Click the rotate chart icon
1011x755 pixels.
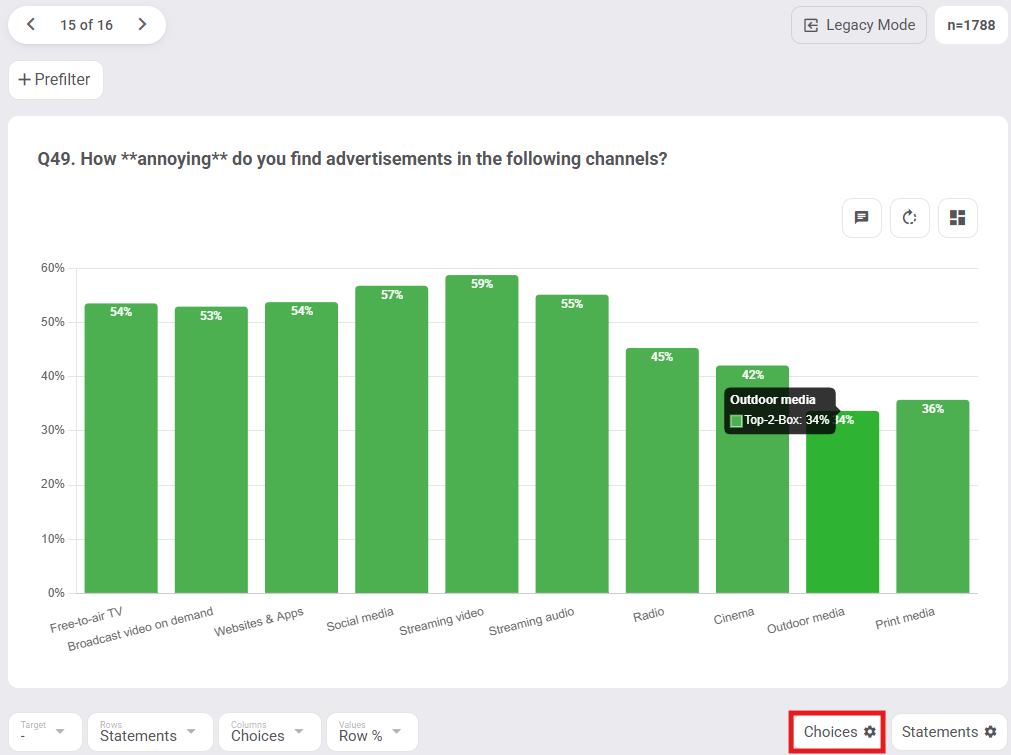pyautogui.click(x=909, y=218)
